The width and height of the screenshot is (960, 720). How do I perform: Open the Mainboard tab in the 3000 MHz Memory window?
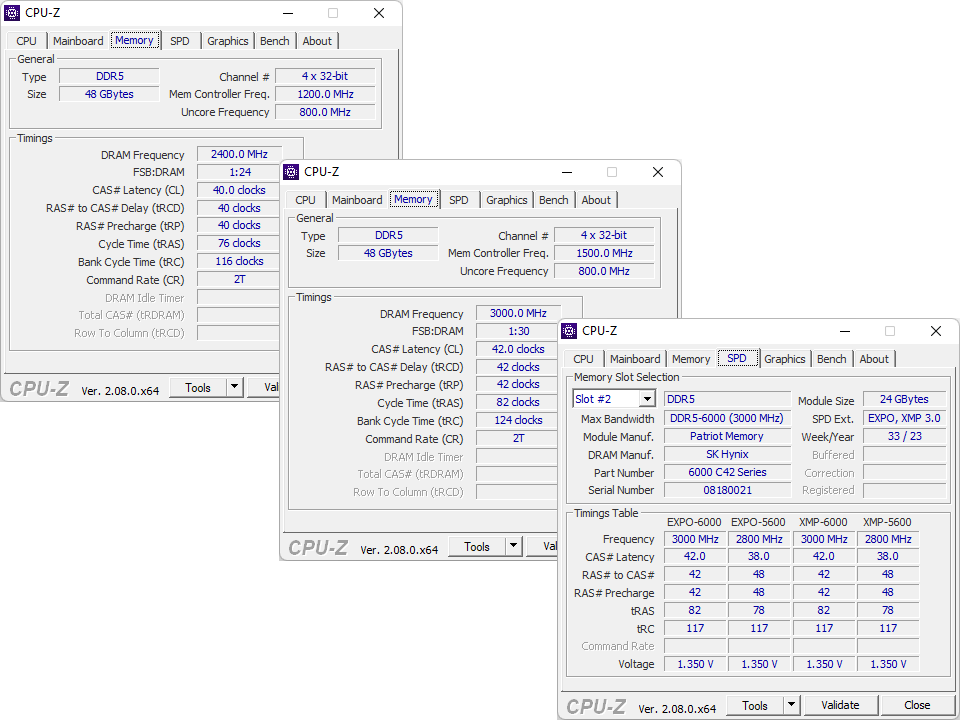[x=357, y=200]
